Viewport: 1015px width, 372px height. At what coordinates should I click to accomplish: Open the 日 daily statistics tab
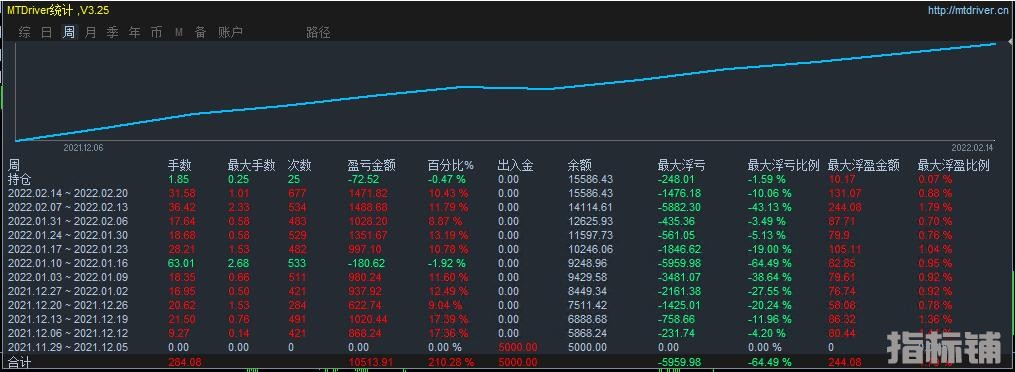(x=47, y=32)
